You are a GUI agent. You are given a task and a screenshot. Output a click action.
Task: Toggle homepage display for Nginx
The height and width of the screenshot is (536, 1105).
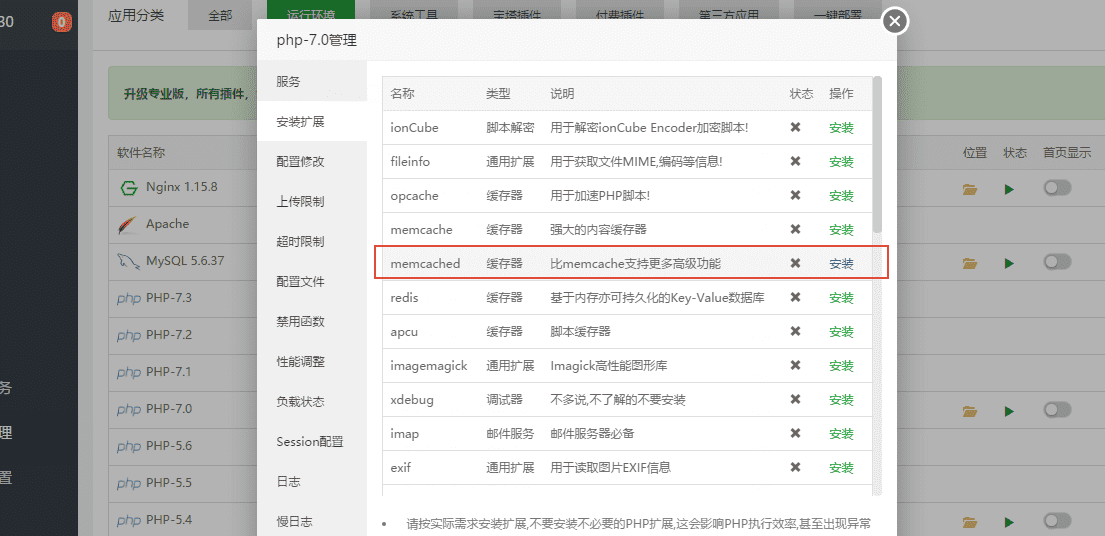pyautogui.click(x=1056, y=188)
